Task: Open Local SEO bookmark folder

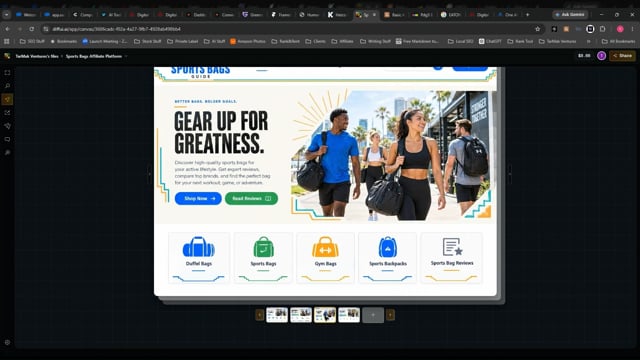Action: (461, 41)
